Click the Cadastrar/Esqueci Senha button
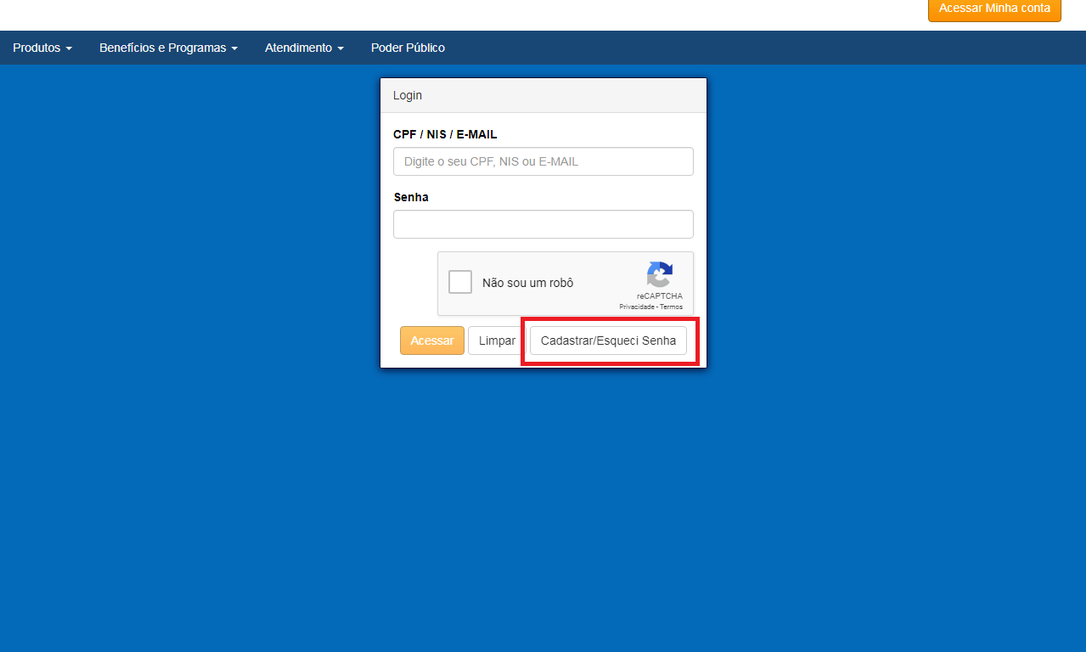The height and width of the screenshot is (652, 1086). (x=608, y=341)
